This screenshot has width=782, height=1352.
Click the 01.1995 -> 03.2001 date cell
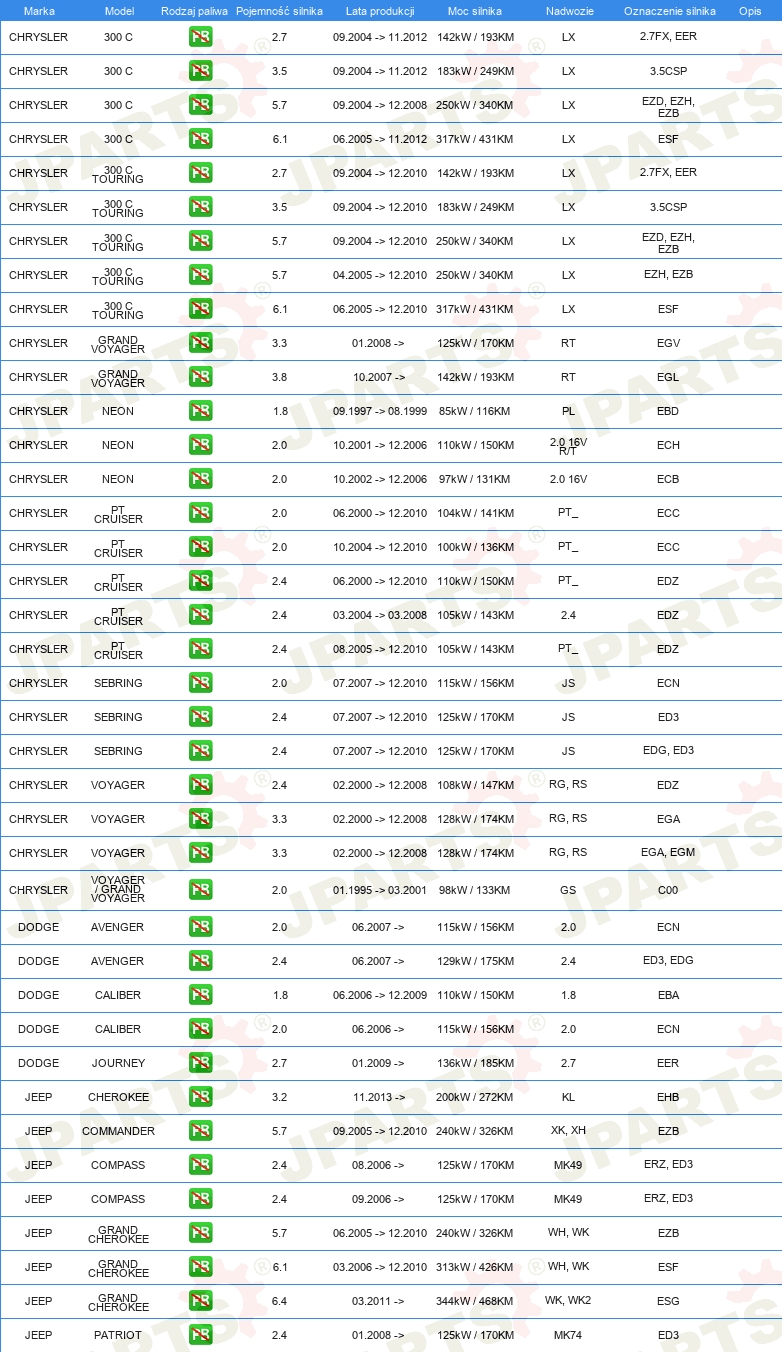pos(380,890)
